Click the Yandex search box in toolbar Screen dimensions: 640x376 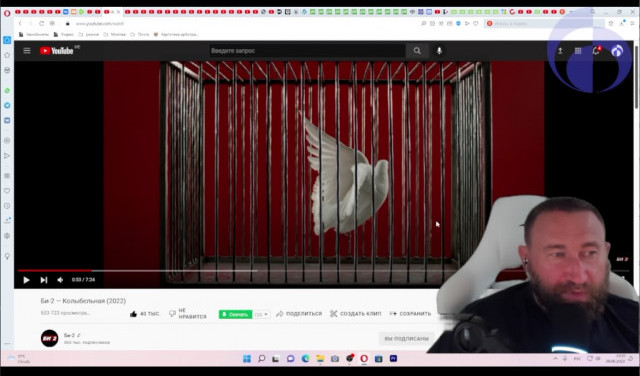click(545, 24)
